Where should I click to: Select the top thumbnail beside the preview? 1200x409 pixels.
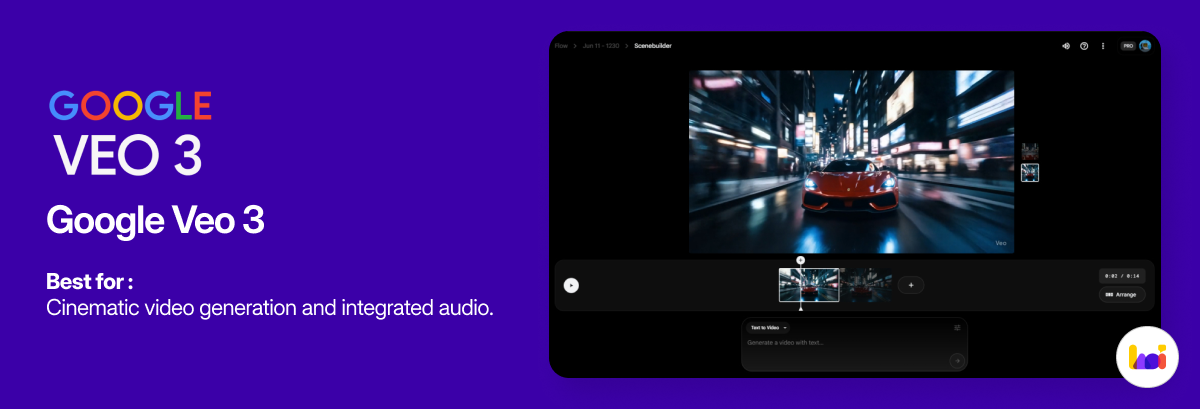(x=1030, y=152)
